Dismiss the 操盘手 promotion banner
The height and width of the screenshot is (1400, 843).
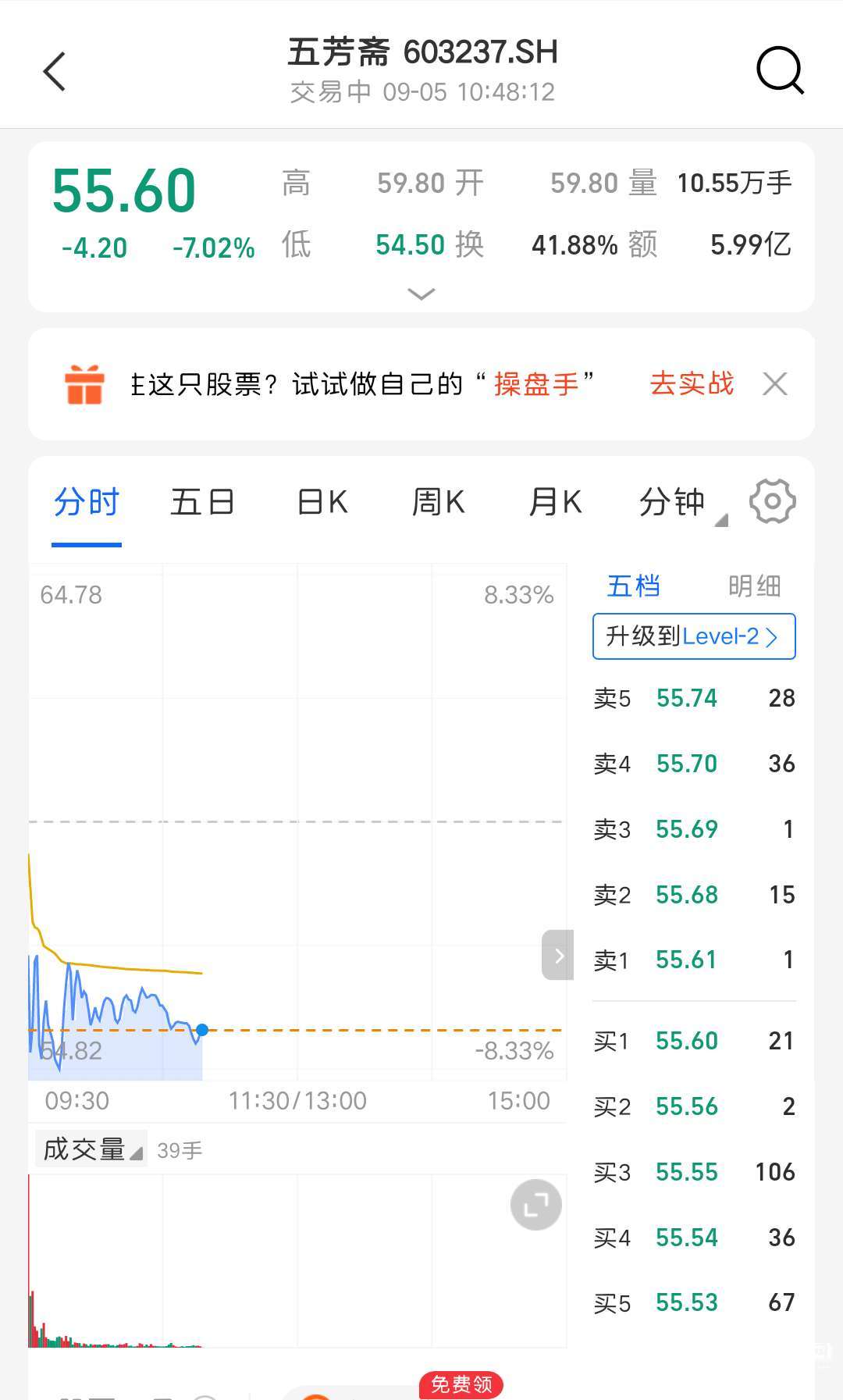pos(774,384)
